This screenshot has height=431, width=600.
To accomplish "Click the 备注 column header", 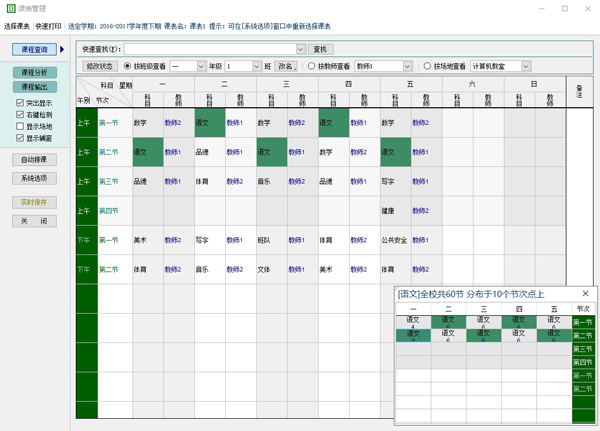I will point(579,92).
